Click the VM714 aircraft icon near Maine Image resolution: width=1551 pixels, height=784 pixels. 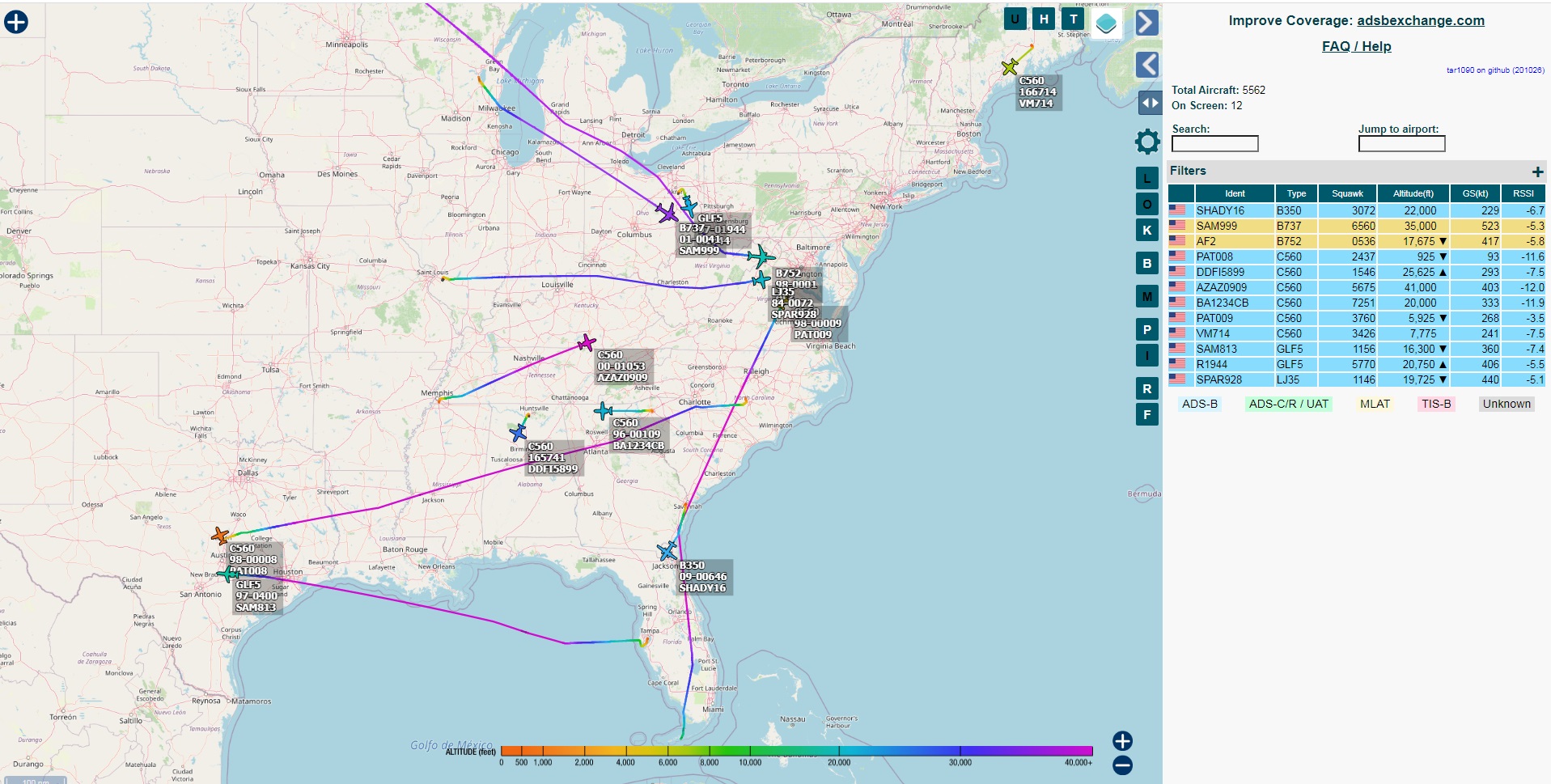tap(1010, 67)
